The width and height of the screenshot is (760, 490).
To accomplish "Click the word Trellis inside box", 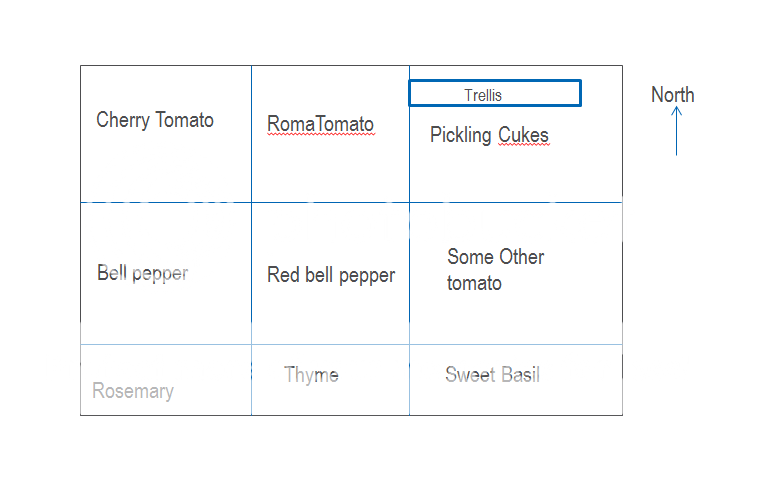I will (x=483, y=95).
